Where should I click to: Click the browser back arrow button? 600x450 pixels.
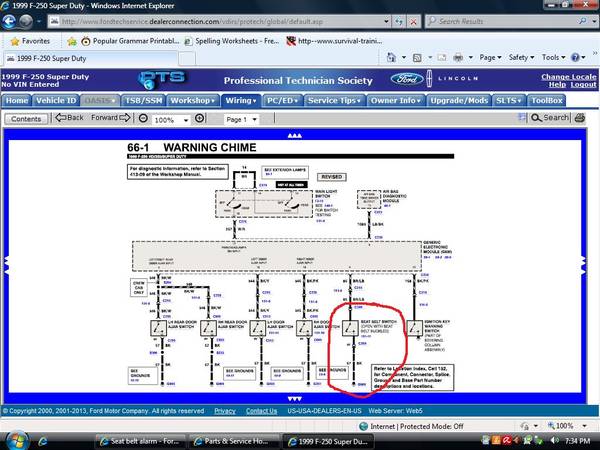click(9, 21)
